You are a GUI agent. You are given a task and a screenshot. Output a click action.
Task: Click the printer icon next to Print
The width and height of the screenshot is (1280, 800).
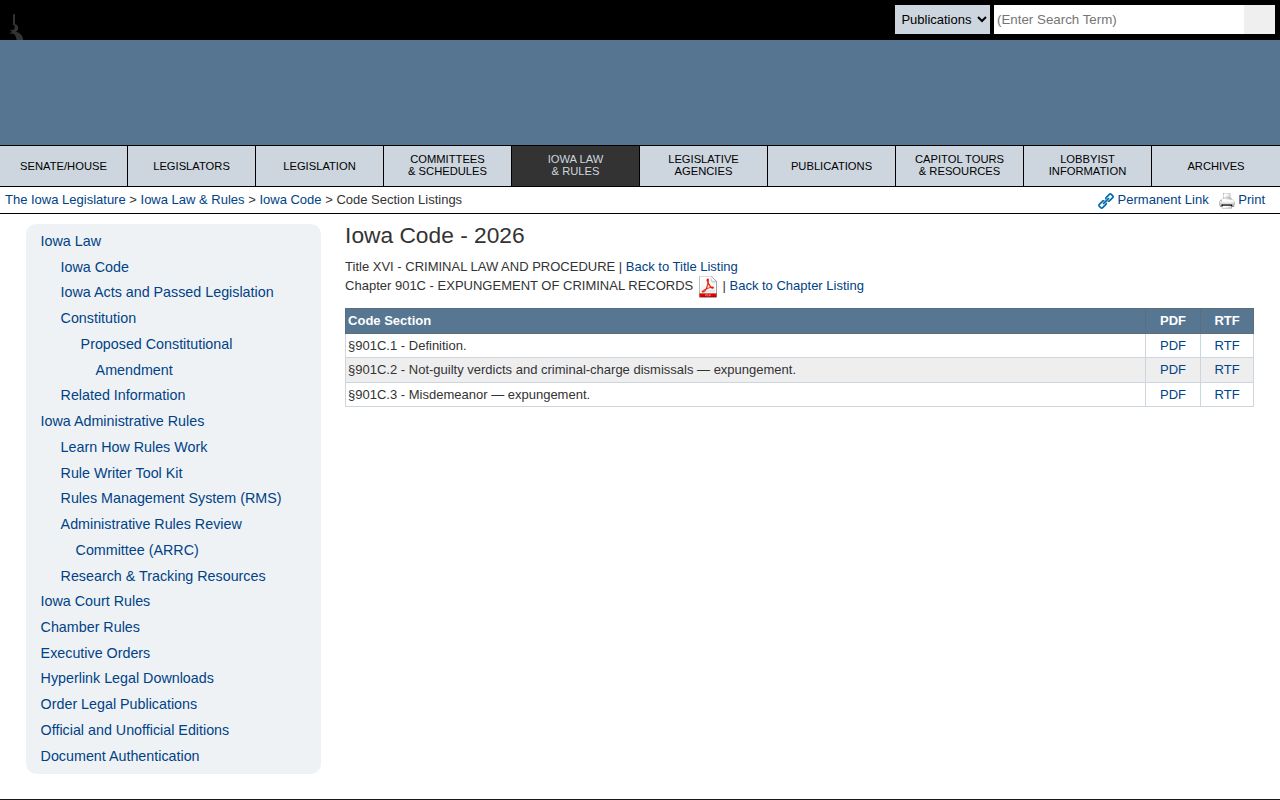pyautogui.click(x=1227, y=201)
